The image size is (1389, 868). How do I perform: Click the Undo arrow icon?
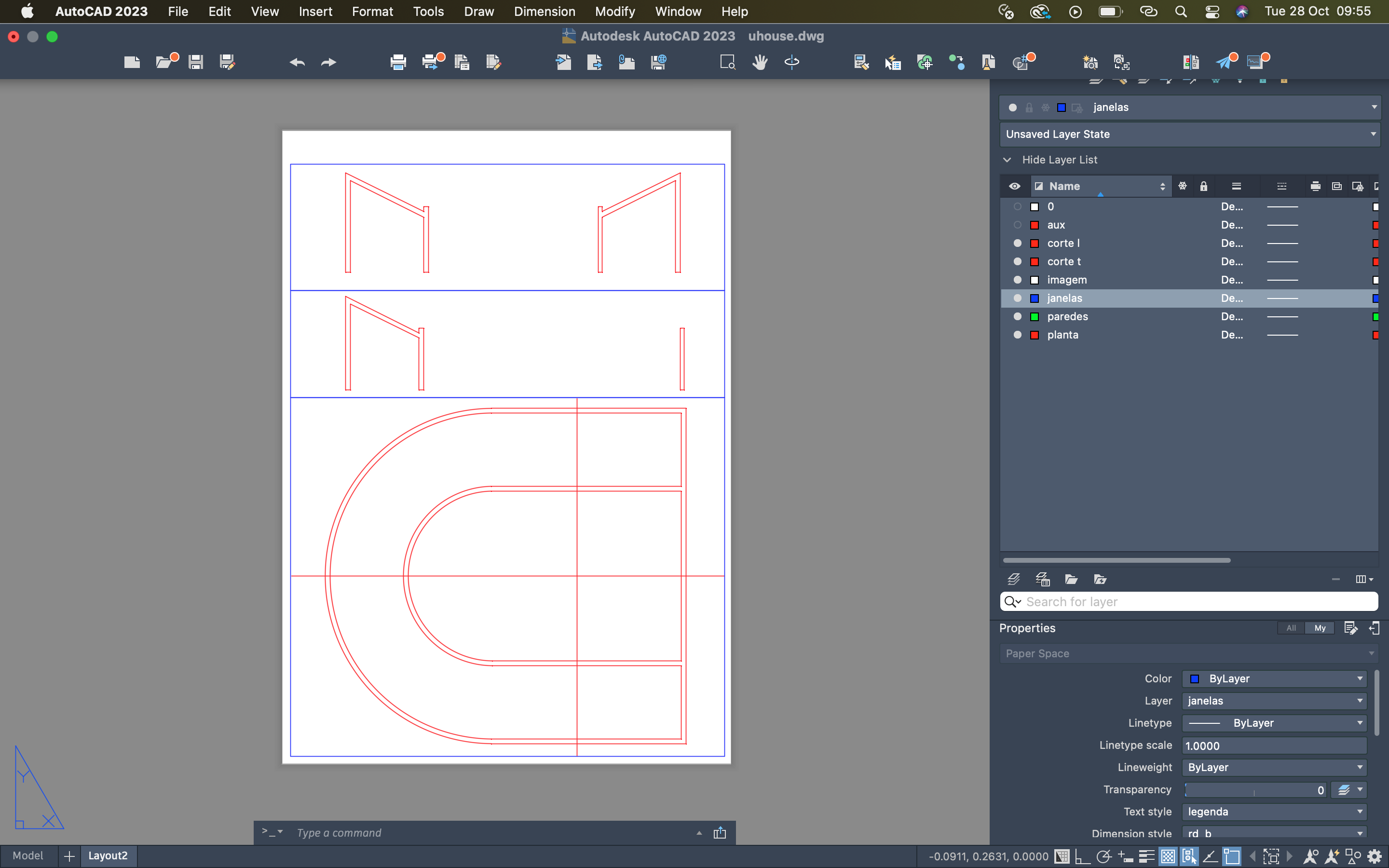pos(297,62)
